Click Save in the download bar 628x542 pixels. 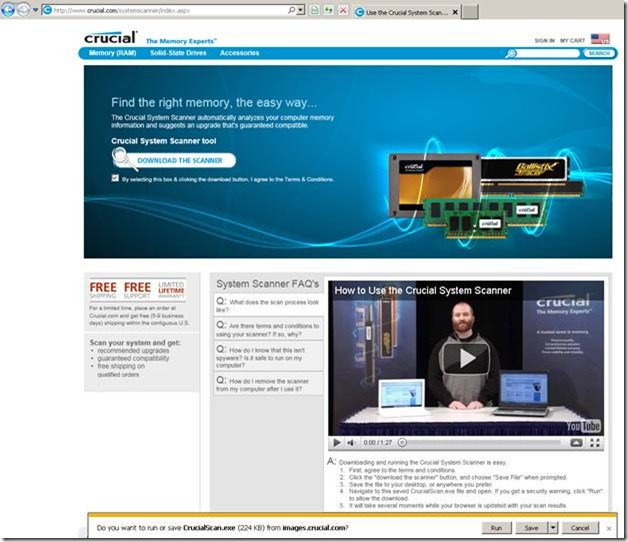pyautogui.click(x=531, y=528)
